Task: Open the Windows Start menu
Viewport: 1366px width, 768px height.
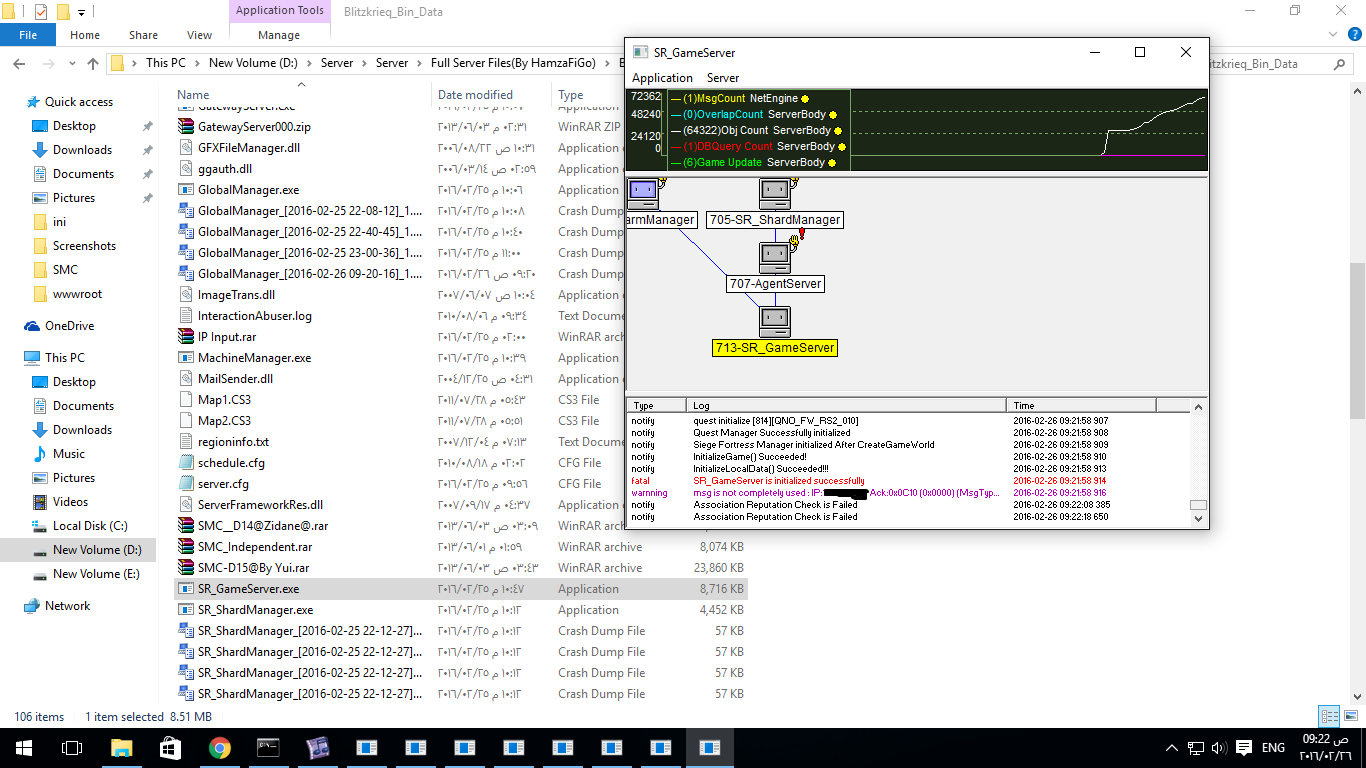Action: (x=24, y=747)
